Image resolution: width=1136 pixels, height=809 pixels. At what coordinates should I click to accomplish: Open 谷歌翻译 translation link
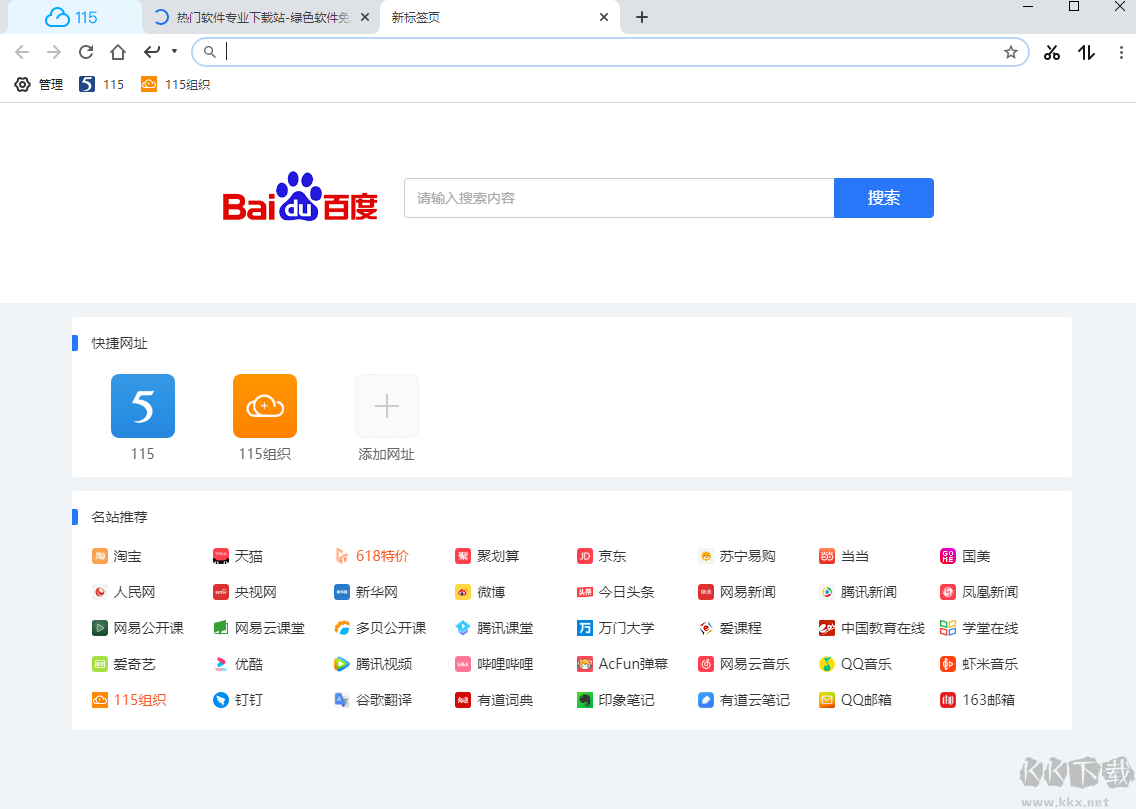tap(373, 700)
